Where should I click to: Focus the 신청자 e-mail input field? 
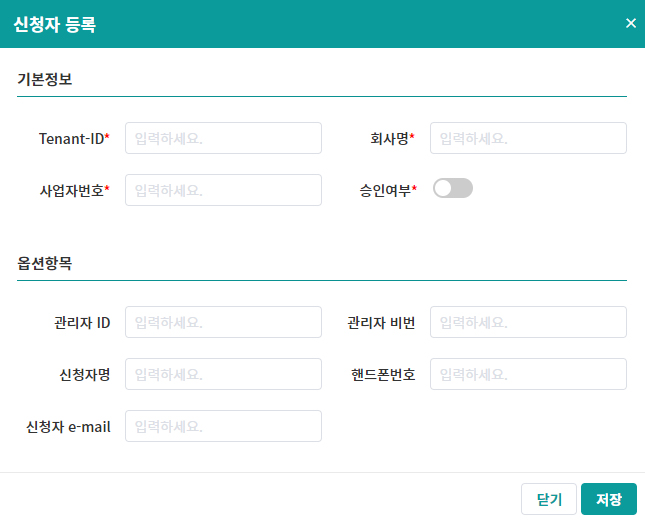pos(223,426)
